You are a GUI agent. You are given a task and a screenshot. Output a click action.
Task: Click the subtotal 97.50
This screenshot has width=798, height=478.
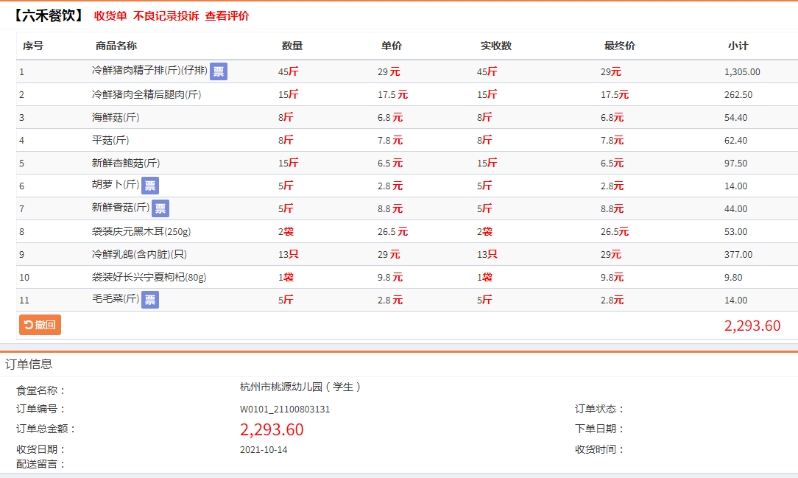click(x=736, y=163)
